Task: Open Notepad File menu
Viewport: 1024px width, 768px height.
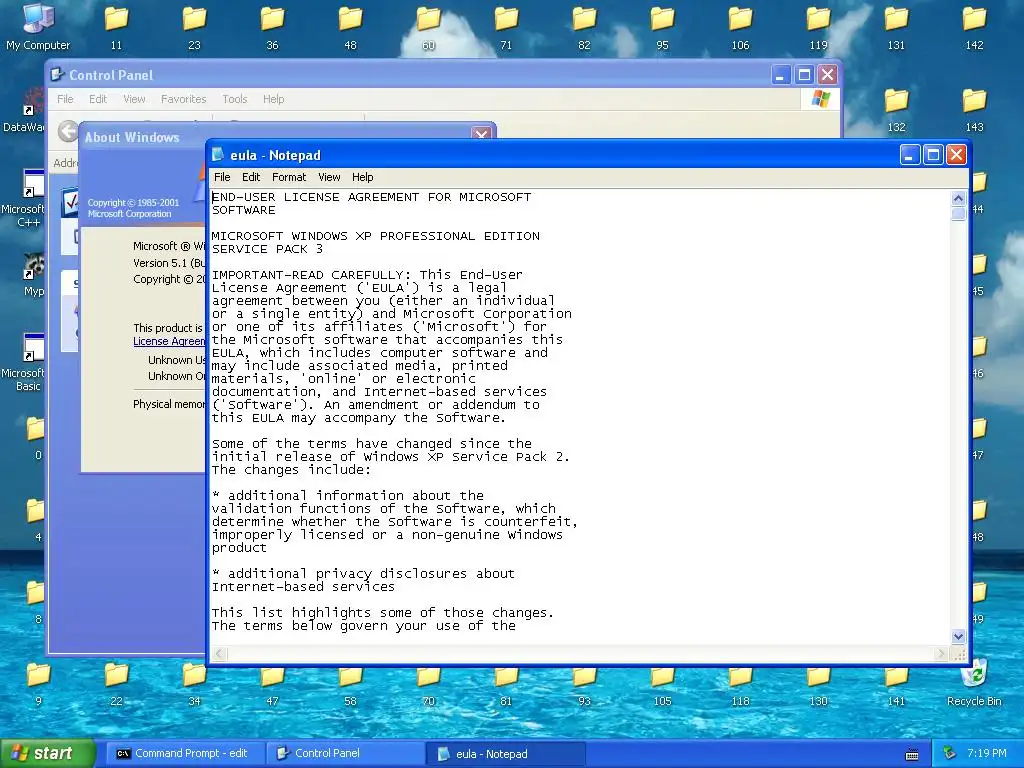Action: [222, 177]
